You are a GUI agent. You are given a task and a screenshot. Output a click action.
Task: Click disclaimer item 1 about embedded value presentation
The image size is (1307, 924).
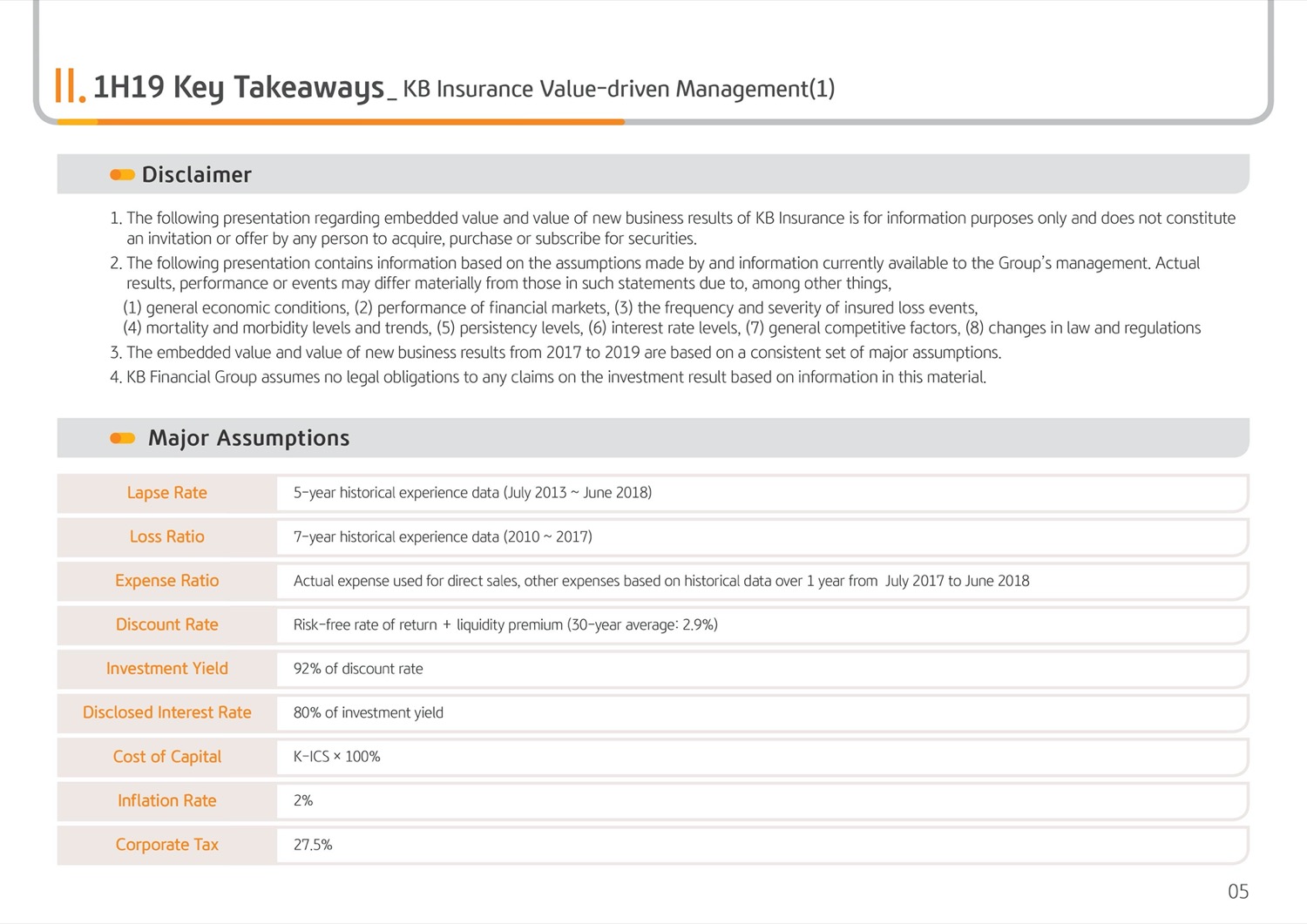tap(673, 228)
